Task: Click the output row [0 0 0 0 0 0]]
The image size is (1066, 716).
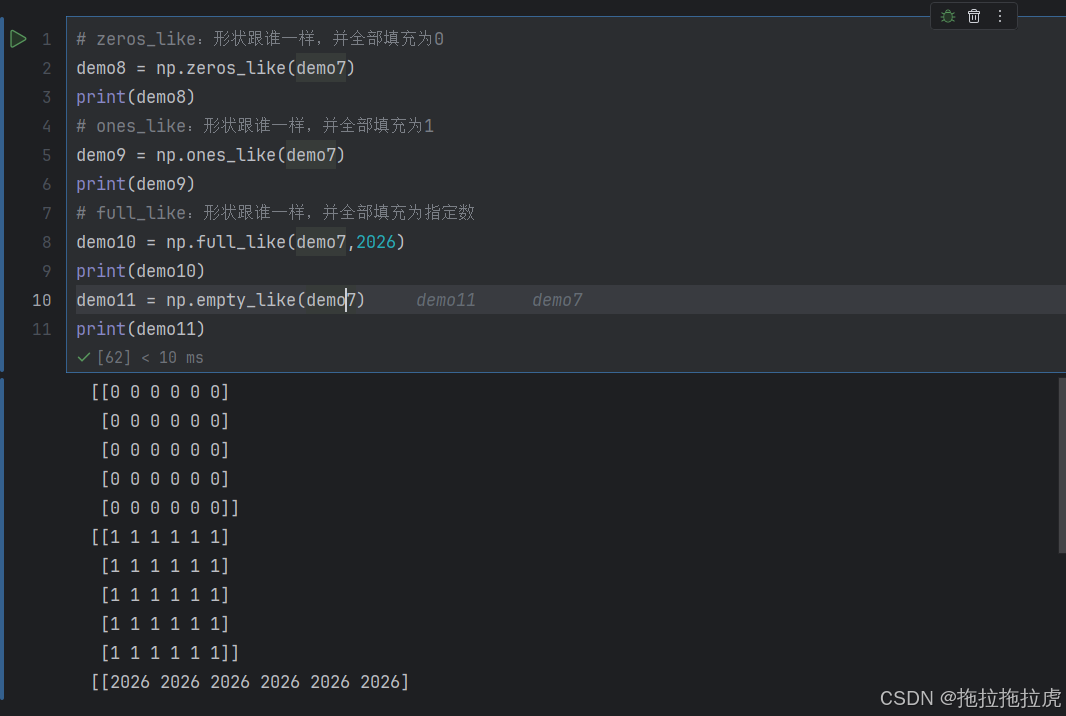Action: pos(170,508)
